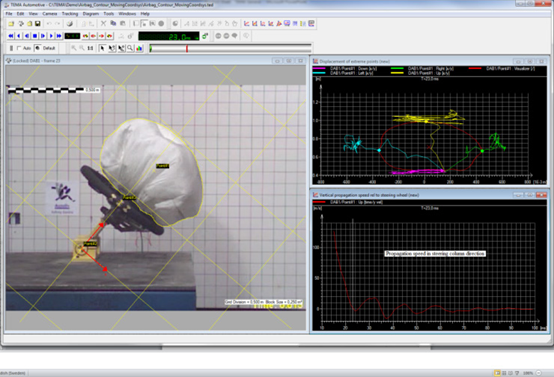Open the Tracking menu

(70, 14)
